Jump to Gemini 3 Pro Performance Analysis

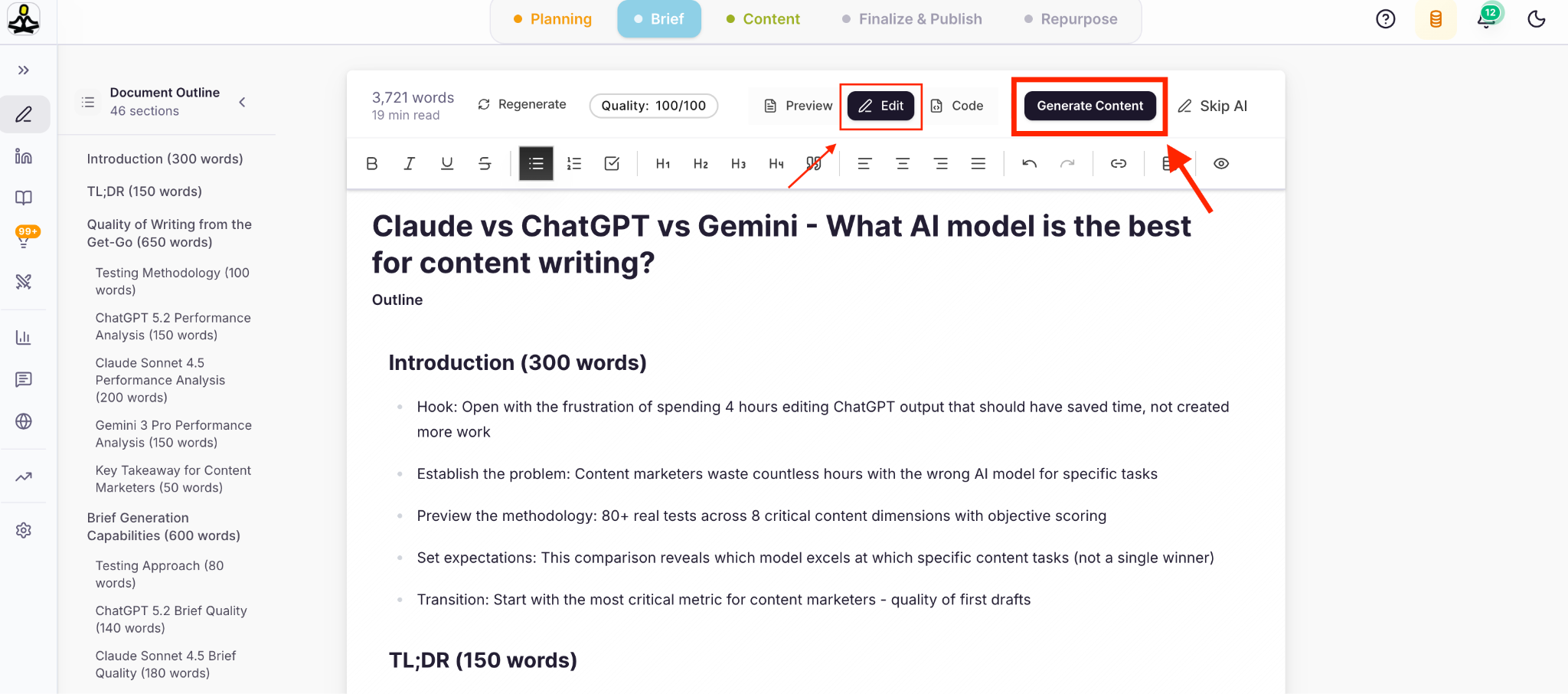174,434
